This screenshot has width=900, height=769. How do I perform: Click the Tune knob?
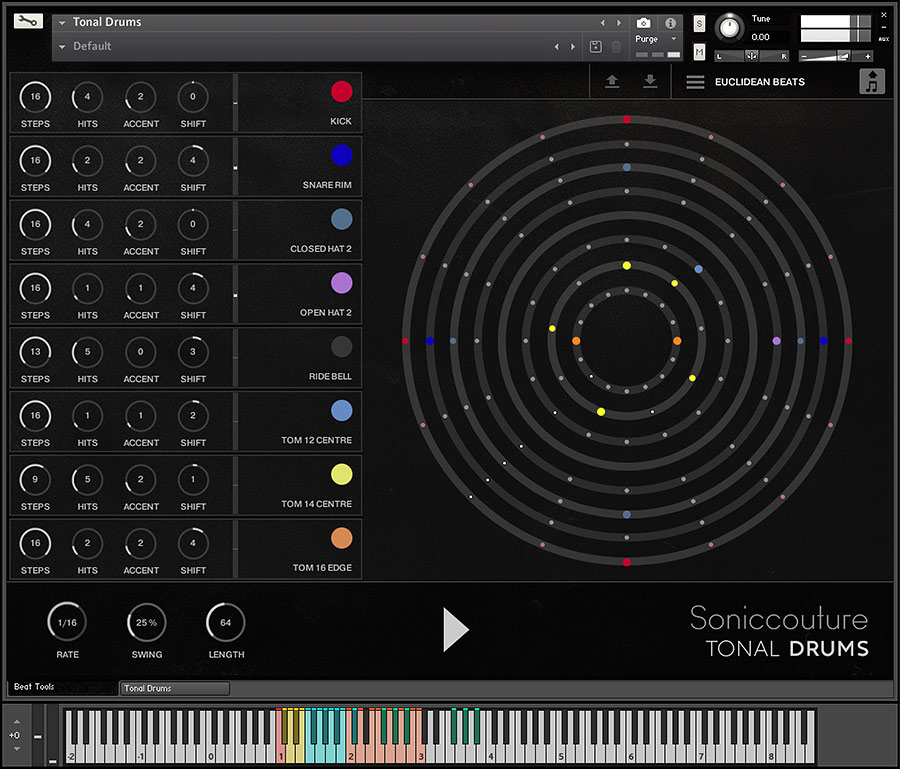click(x=730, y=28)
